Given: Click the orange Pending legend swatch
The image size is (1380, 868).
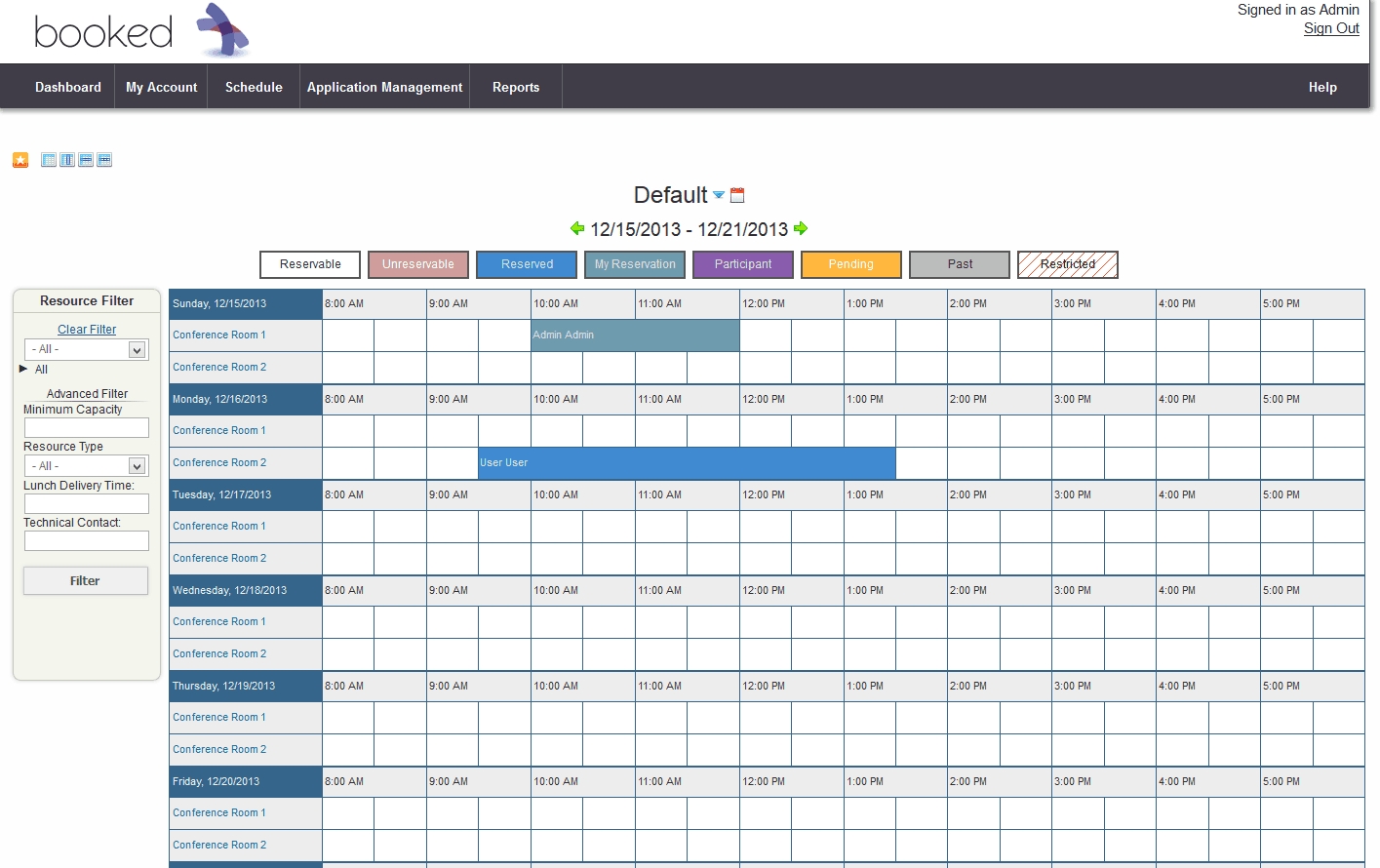Looking at the screenshot, I should click(x=850, y=264).
